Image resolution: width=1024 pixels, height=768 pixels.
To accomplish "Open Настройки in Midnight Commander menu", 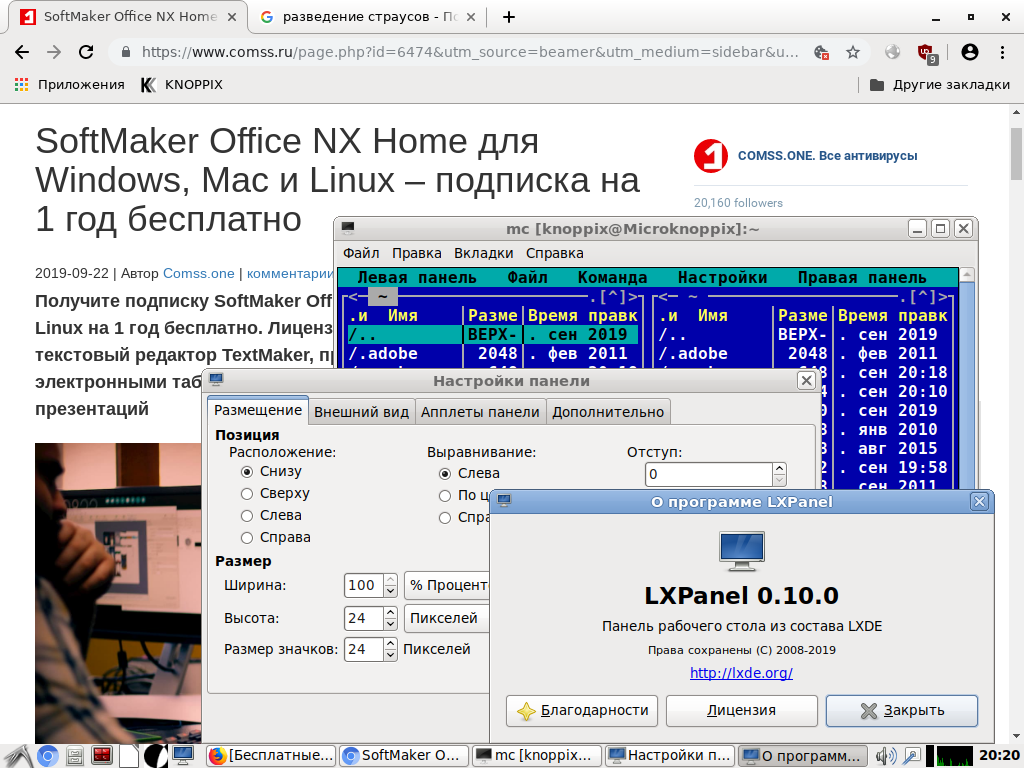I will pos(722,278).
